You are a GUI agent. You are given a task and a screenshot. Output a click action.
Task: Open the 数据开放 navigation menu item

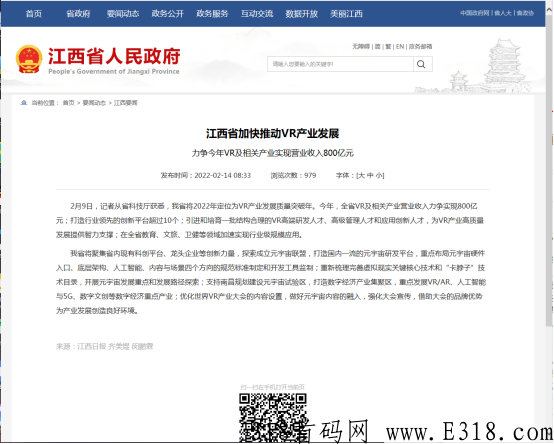[x=302, y=13]
